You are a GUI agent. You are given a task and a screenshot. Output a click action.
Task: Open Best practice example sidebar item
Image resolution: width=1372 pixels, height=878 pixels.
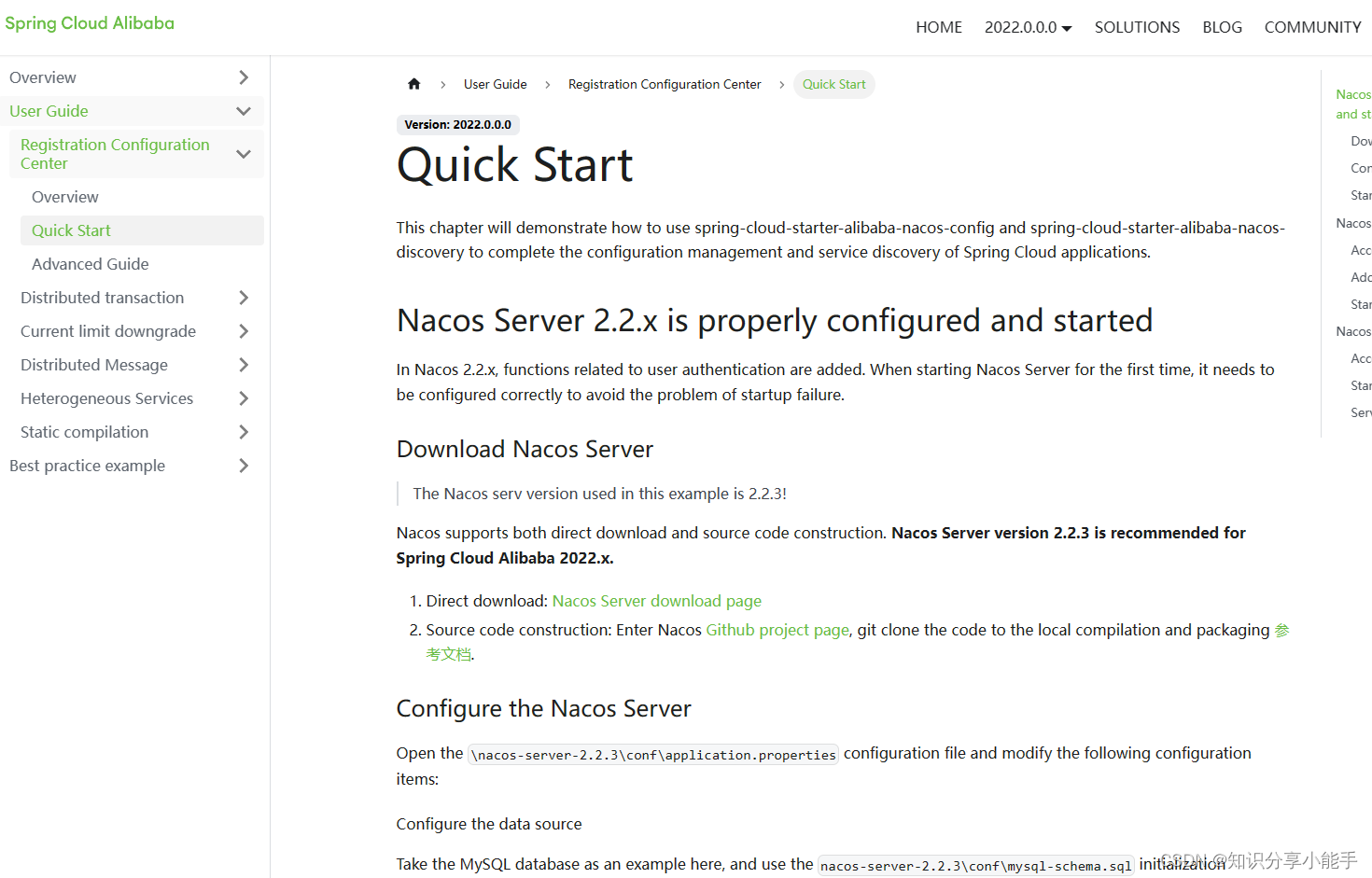[88, 466]
